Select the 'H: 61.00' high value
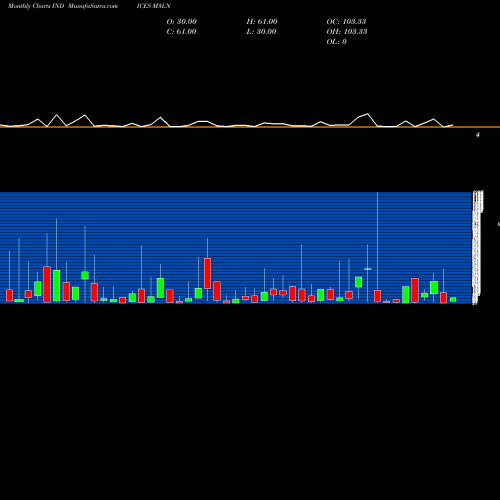The image size is (500, 500). [x=262, y=22]
